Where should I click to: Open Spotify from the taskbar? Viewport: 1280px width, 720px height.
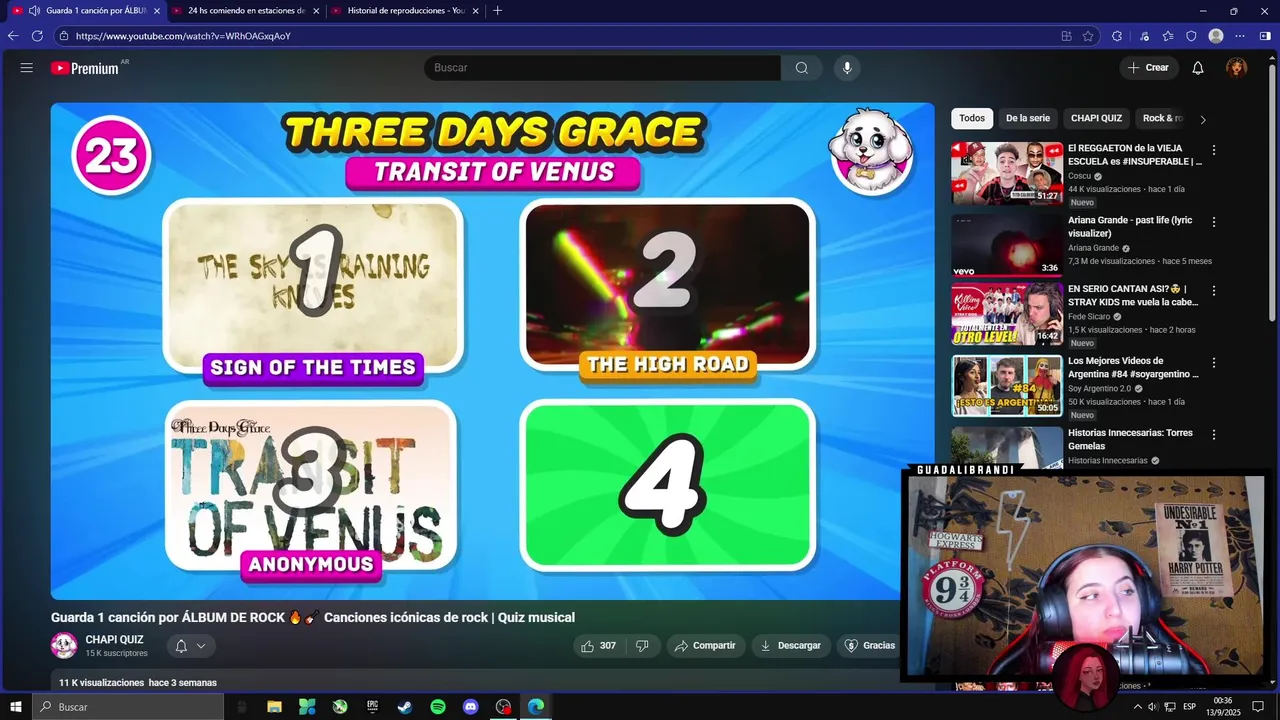point(438,707)
